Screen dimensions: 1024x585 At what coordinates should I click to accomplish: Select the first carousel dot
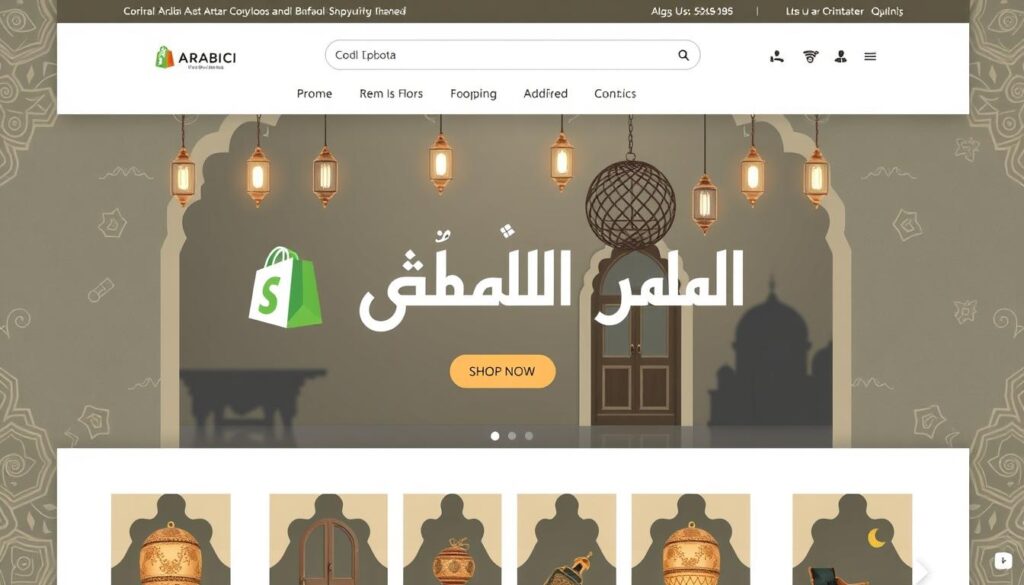(x=495, y=435)
